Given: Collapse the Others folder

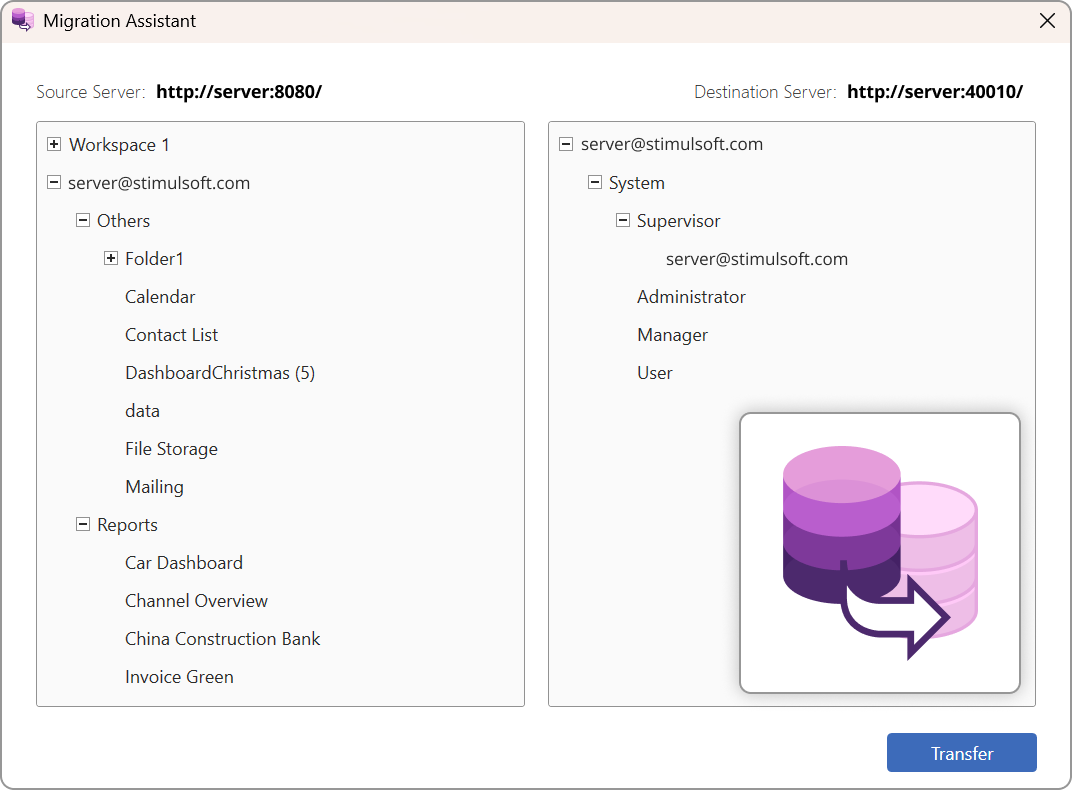Looking at the screenshot, I should (83, 221).
